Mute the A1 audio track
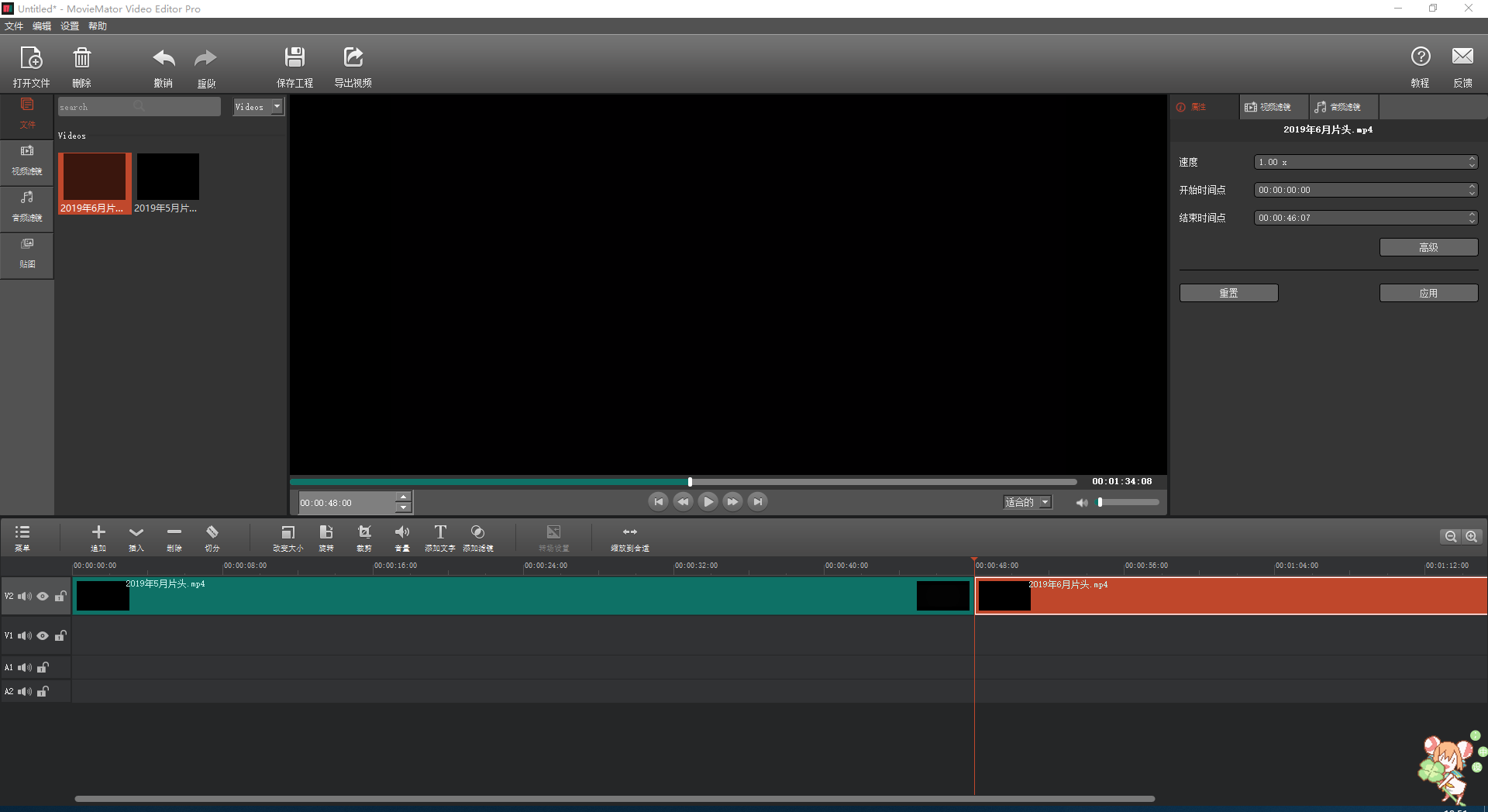Screen dimensions: 1488x812 tap(25, 668)
